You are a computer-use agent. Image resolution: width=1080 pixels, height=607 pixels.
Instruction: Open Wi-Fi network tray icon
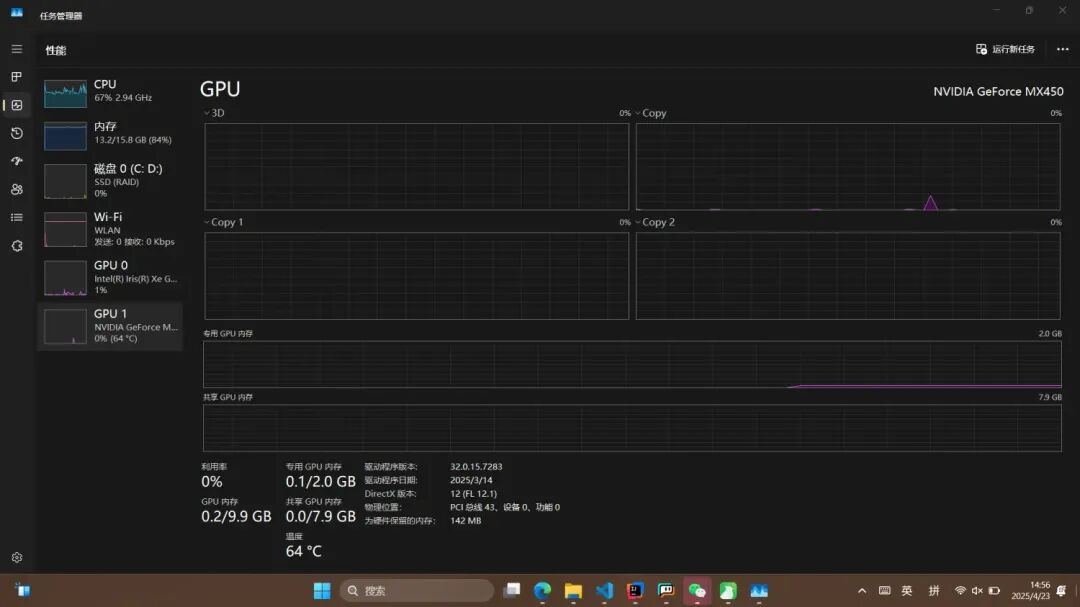click(959, 590)
